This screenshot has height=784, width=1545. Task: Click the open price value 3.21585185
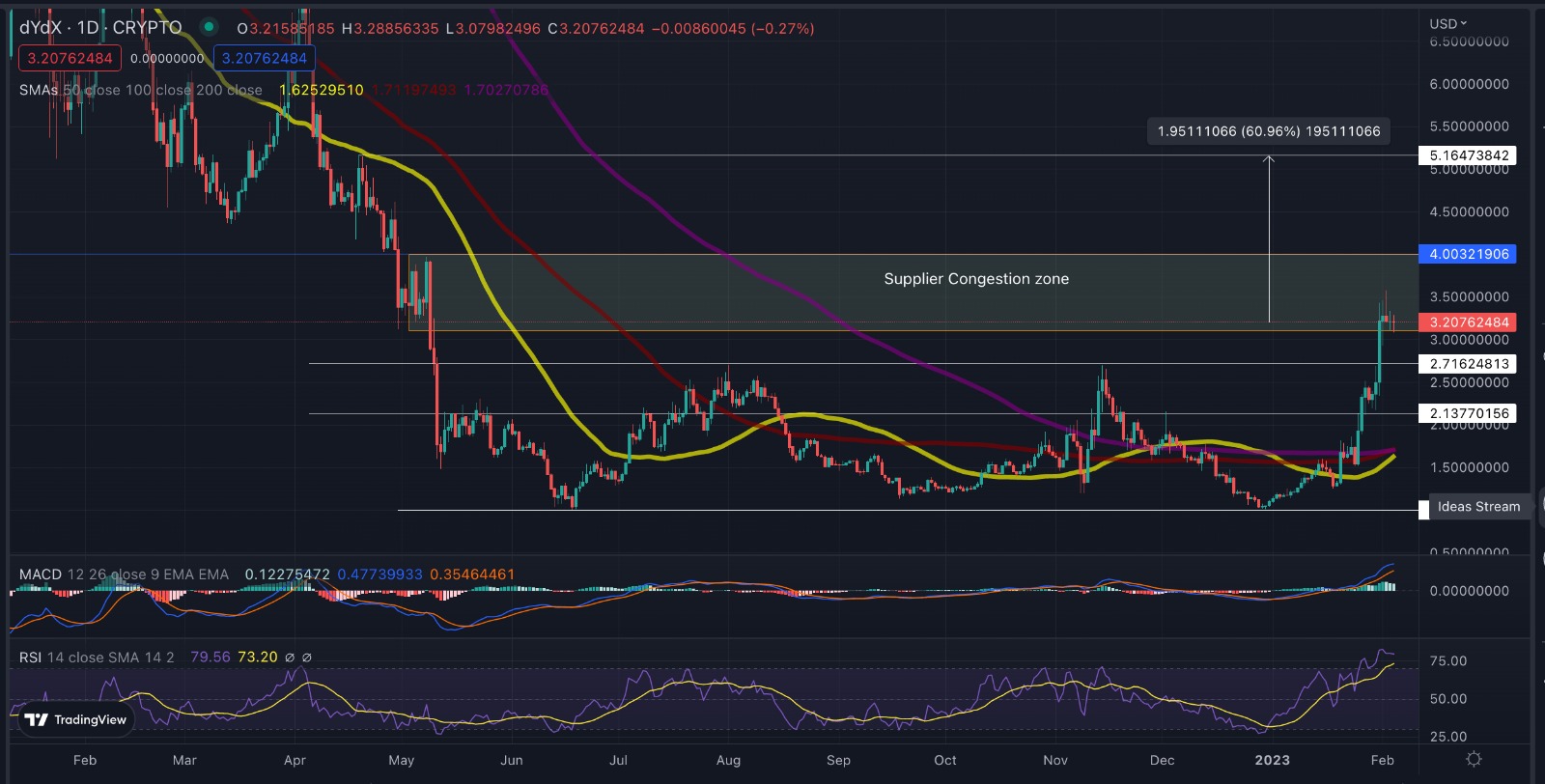click(x=292, y=29)
